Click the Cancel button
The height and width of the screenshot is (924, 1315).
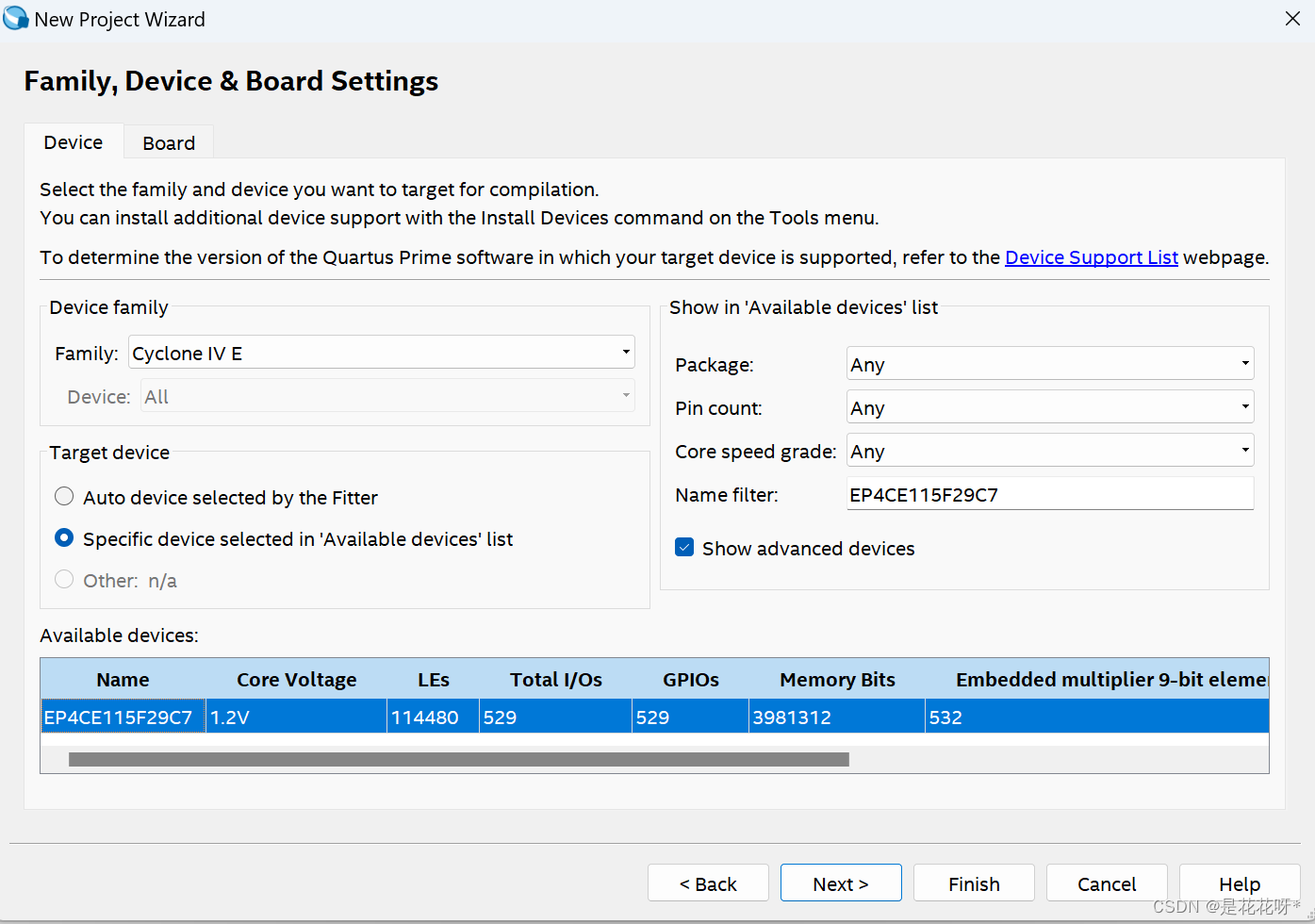tap(1107, 883)
